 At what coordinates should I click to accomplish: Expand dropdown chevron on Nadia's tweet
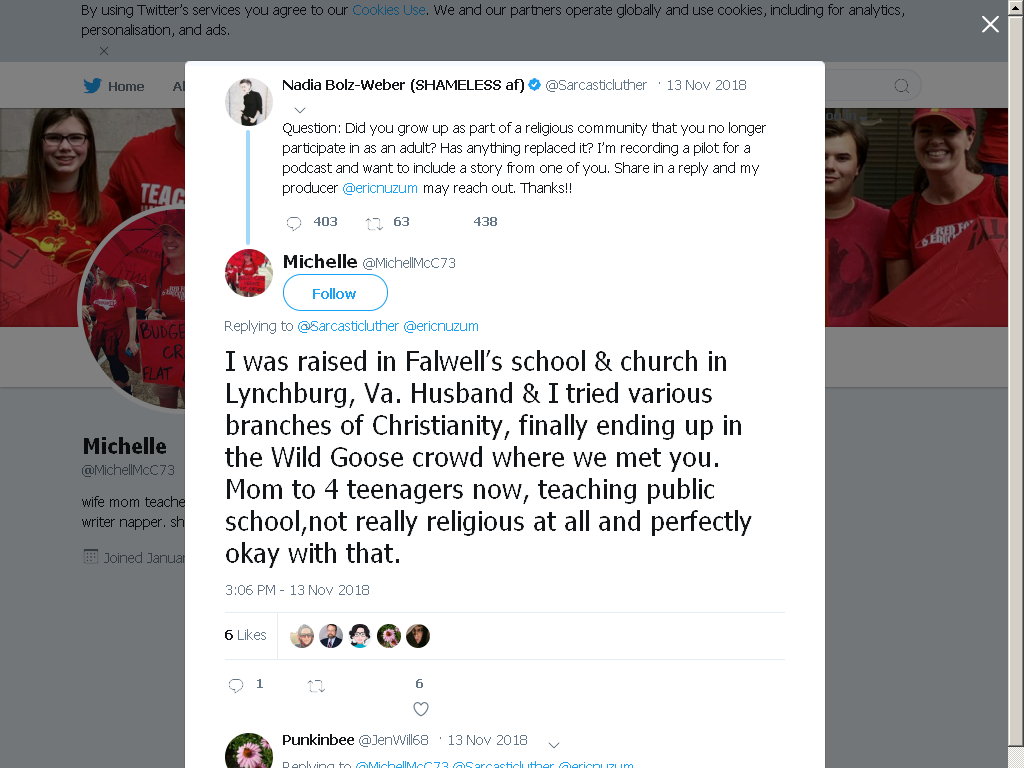(300, 110)
